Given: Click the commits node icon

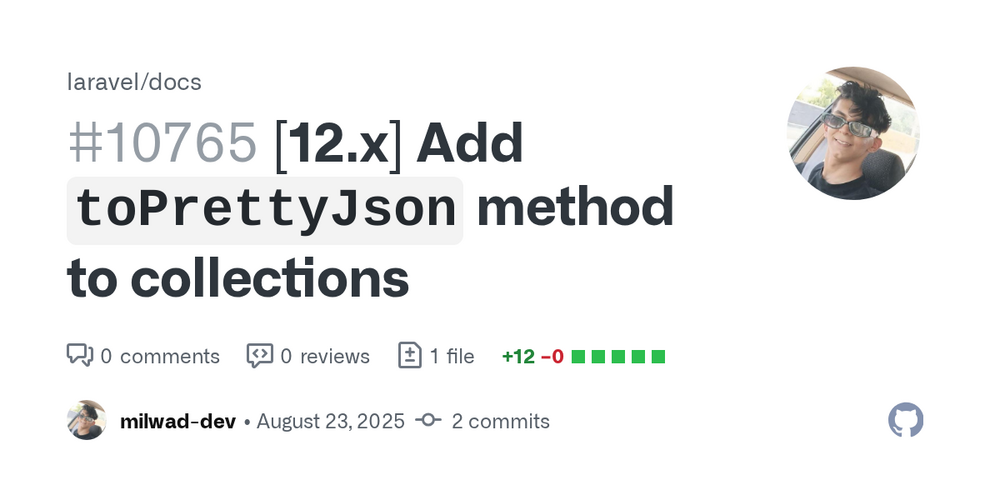Looking at the screenshot, I should [428, 420].
